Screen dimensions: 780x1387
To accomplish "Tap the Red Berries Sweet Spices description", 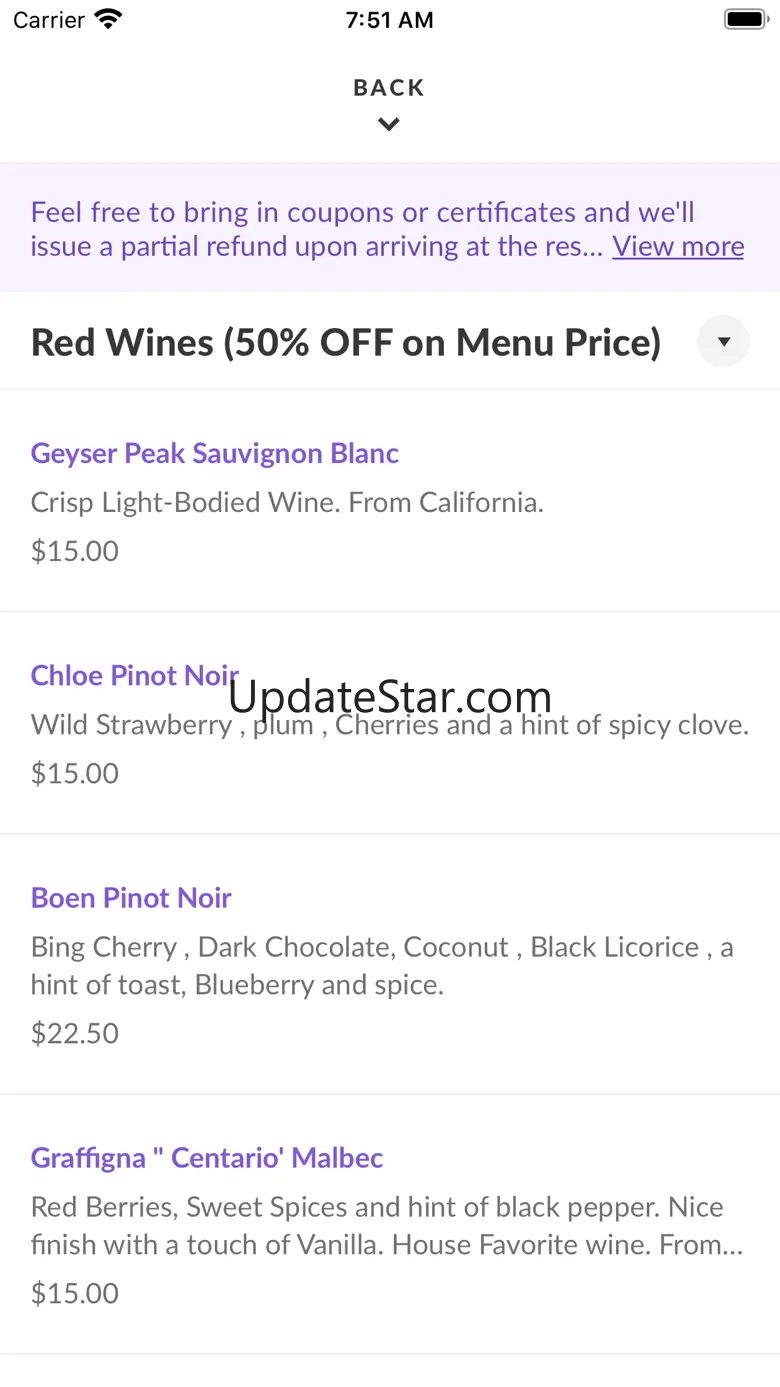I will (x=386, y=1225).
